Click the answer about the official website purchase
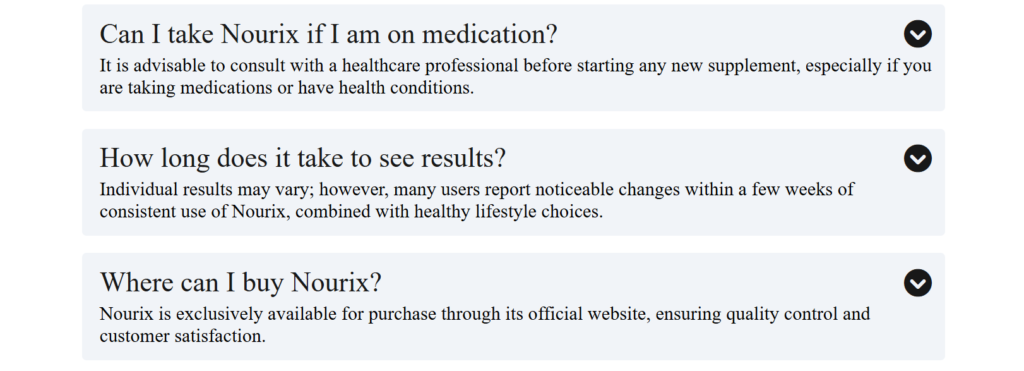Viewport: 1024px width, 371px height. (485, 325)
